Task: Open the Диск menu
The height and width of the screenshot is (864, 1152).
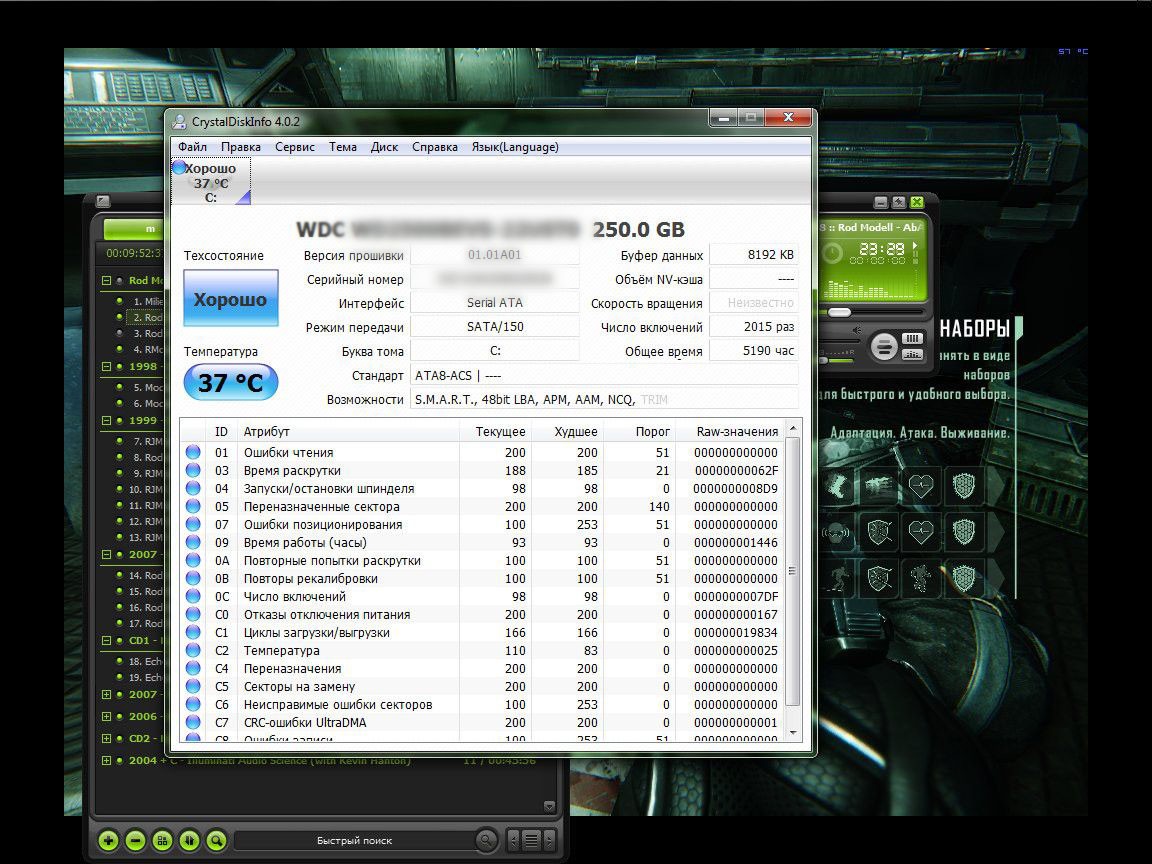Action: [384, 147]
